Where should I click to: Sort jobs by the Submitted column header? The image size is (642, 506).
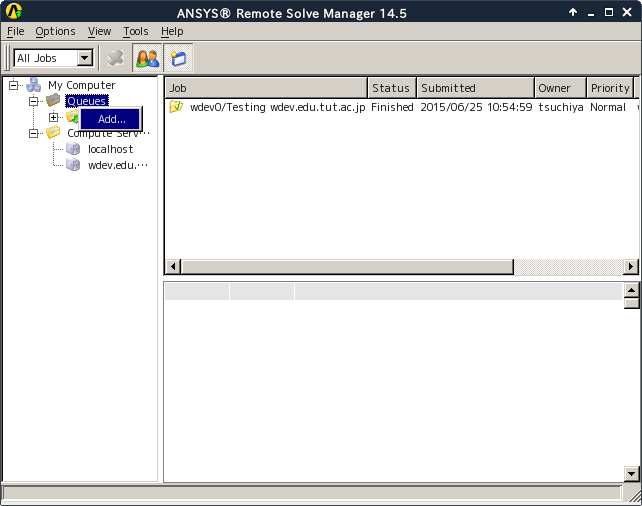point(474,88)
